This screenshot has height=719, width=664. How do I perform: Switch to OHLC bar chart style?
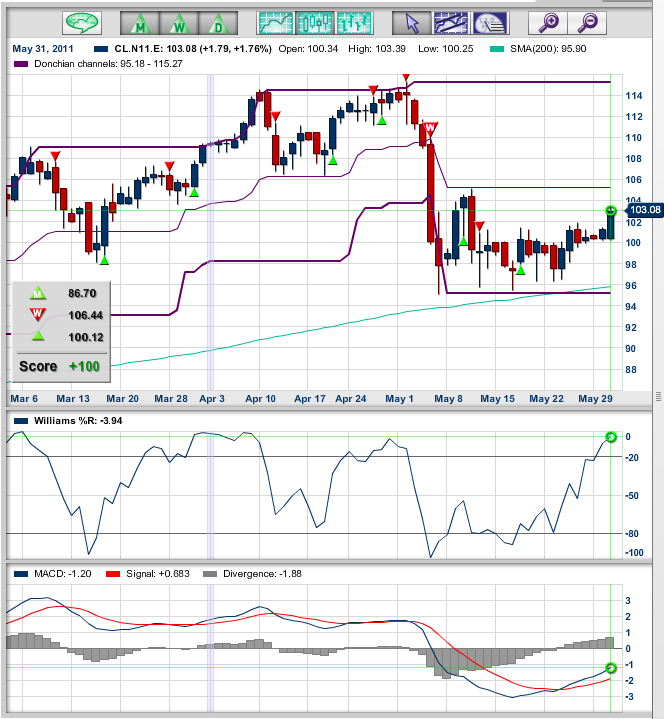coord(353,21)
